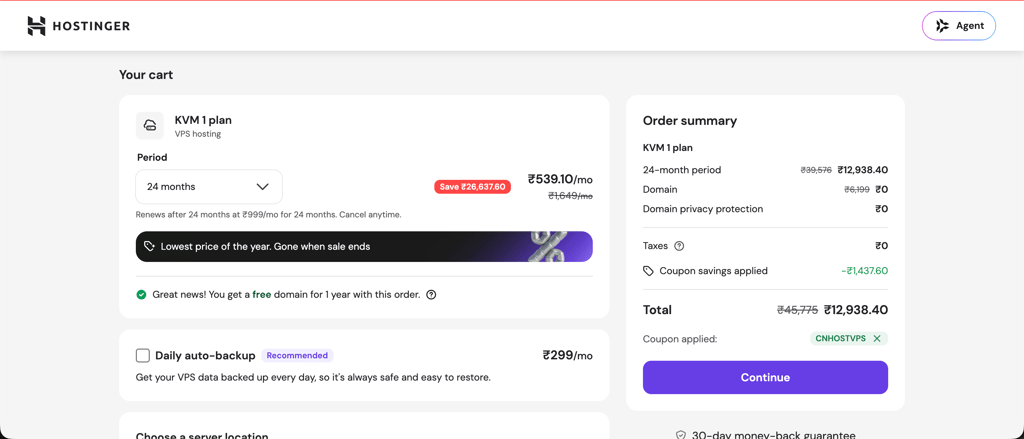Click the Taxes info question icon
1024x439 pixels.
(x=679, y=246)
